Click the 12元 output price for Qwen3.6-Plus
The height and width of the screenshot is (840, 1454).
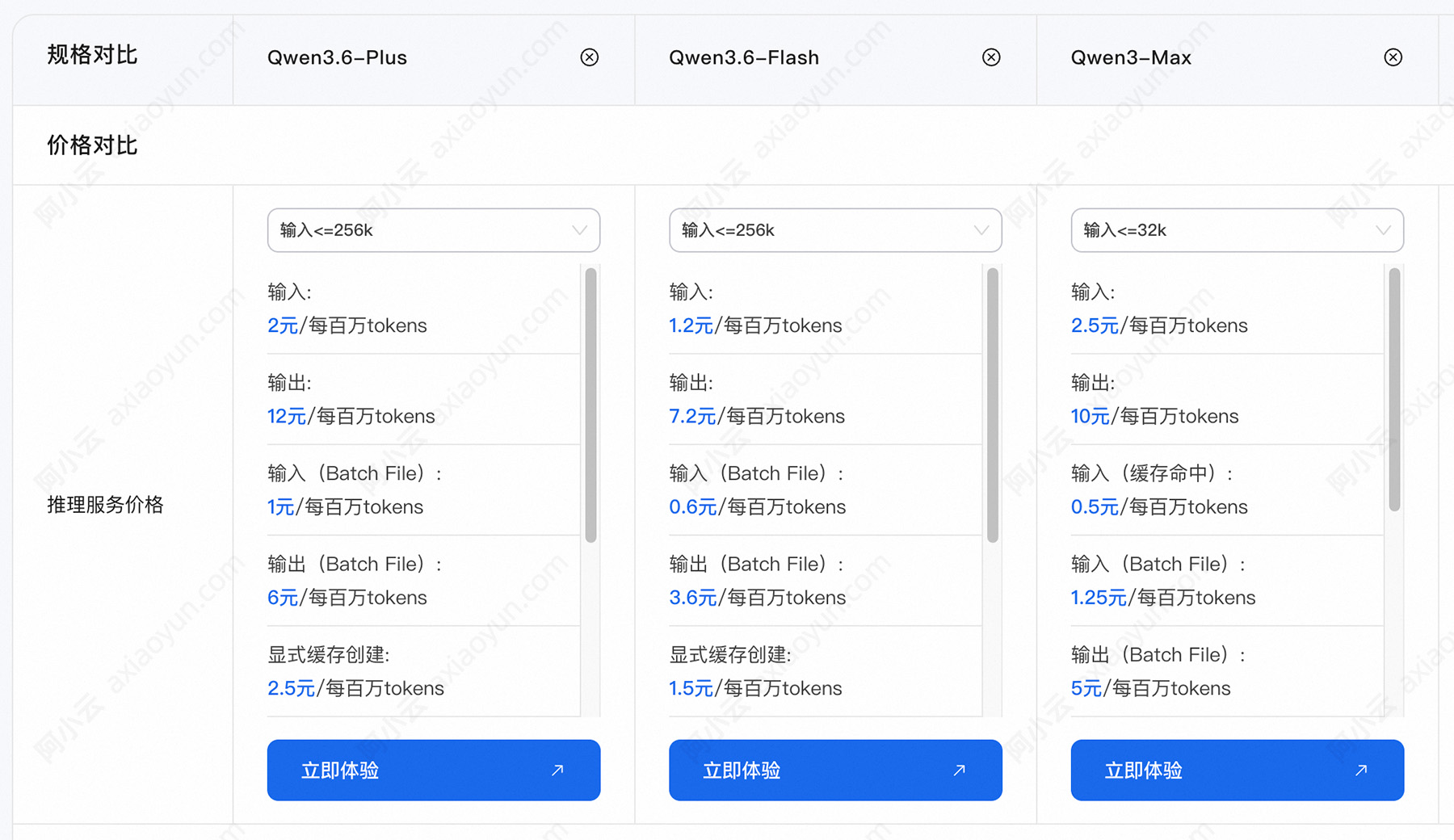(x=287, y=416)
